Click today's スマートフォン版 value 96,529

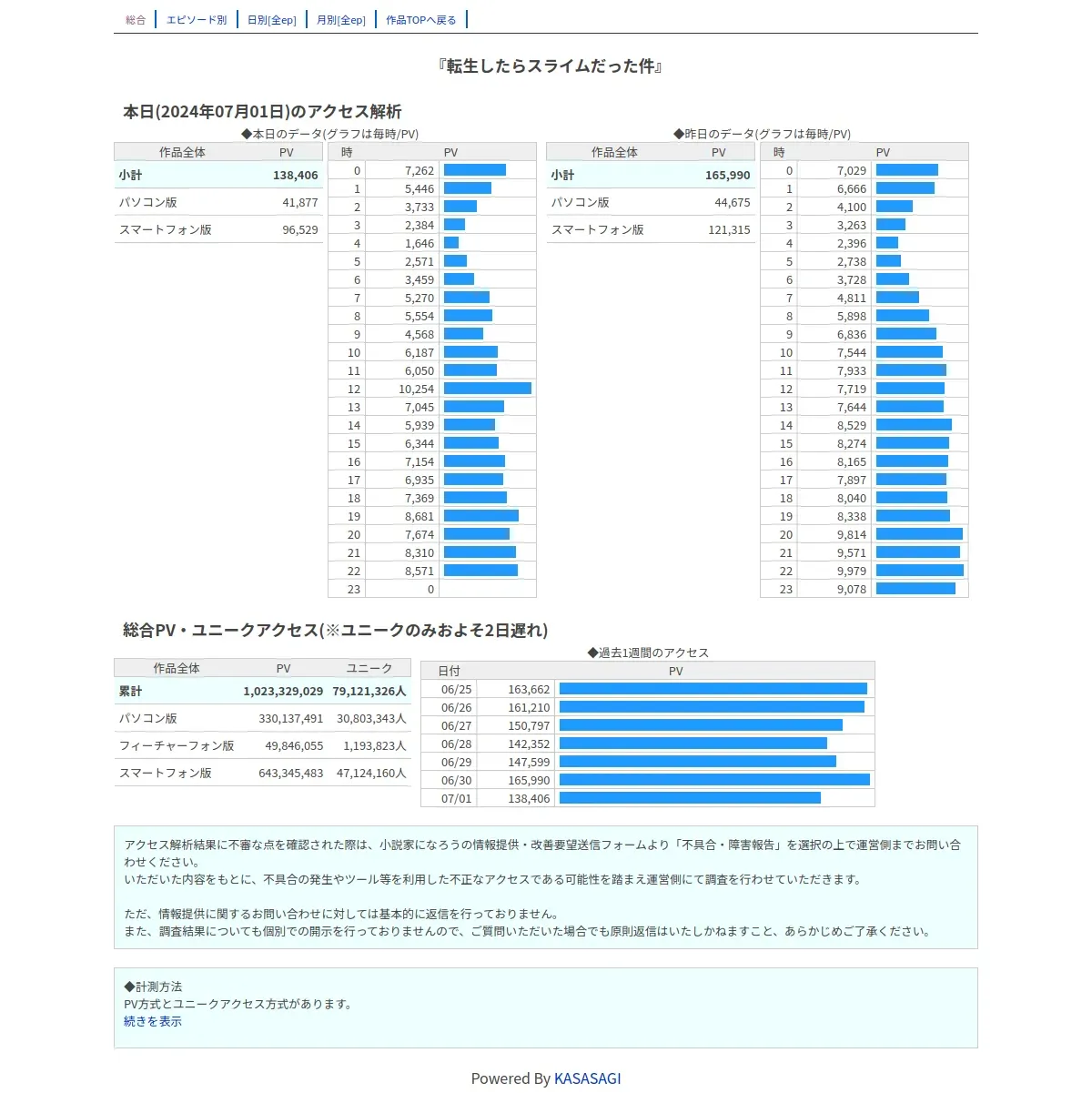click(300, 229)
